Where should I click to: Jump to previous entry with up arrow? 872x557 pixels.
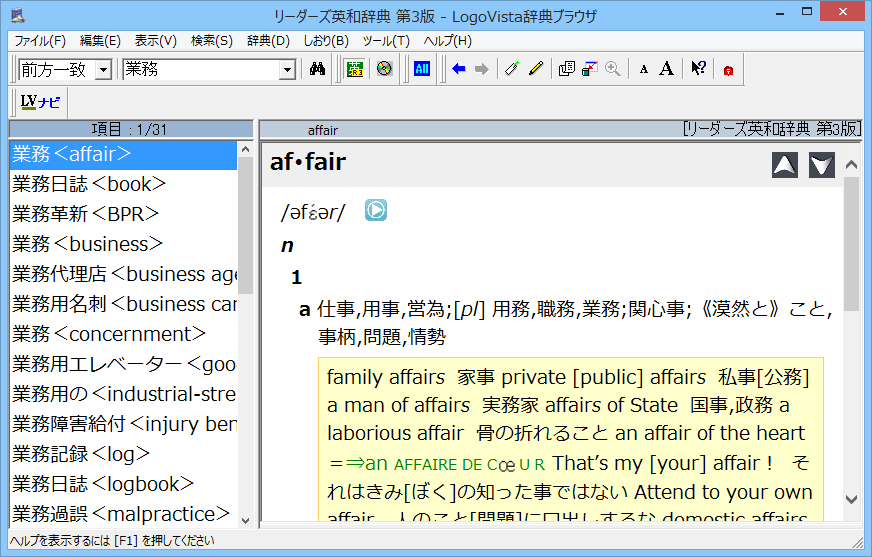(x=785, y=165)
